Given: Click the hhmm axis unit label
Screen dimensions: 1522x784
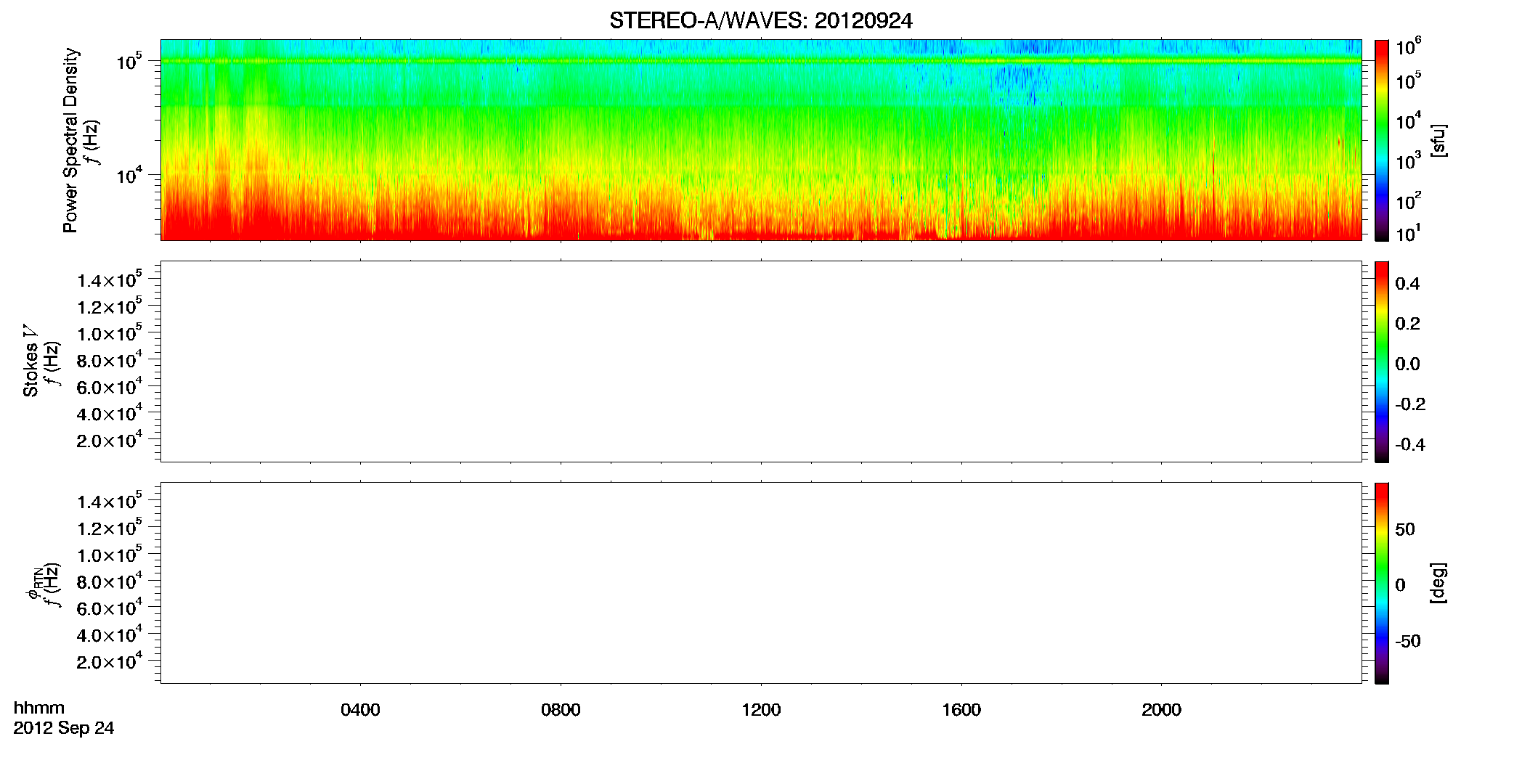Looking at the screenshot, I should tap(39, 708).
